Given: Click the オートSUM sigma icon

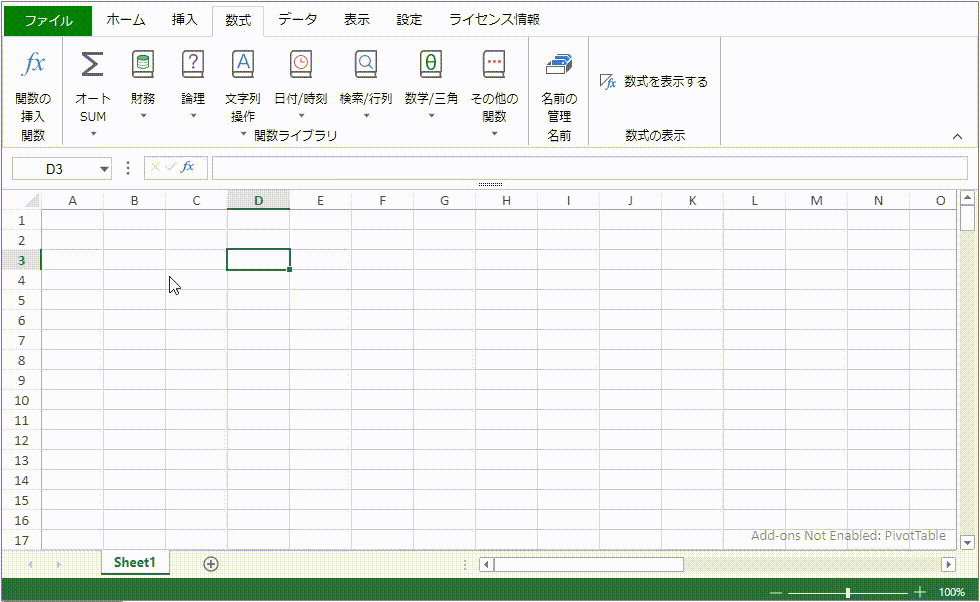Looking at the screenshot, I should 92,65.
